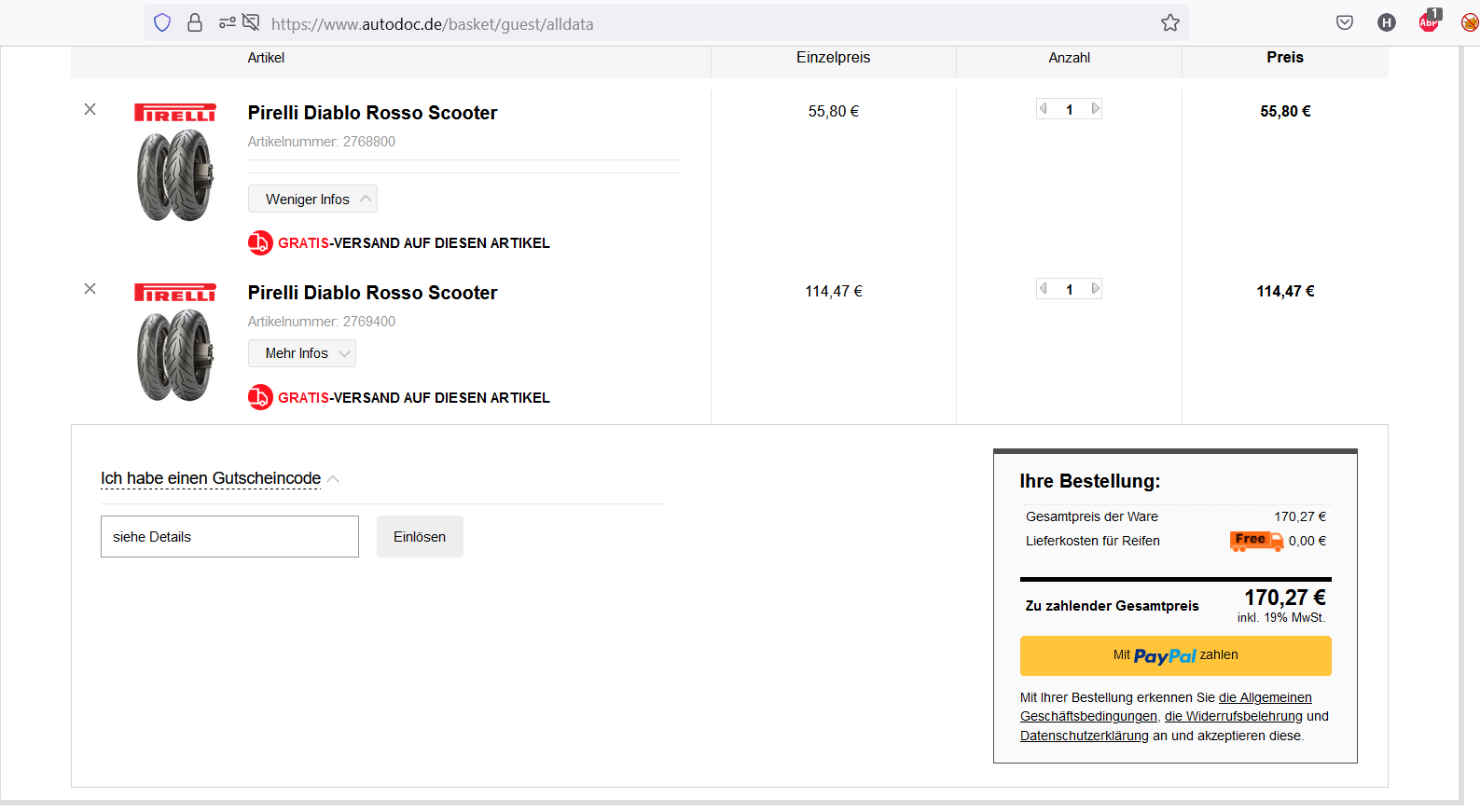Screen dimensions: 1480x812
Task: Pay with the yellow PayPal button
Action: (1175, 655)
